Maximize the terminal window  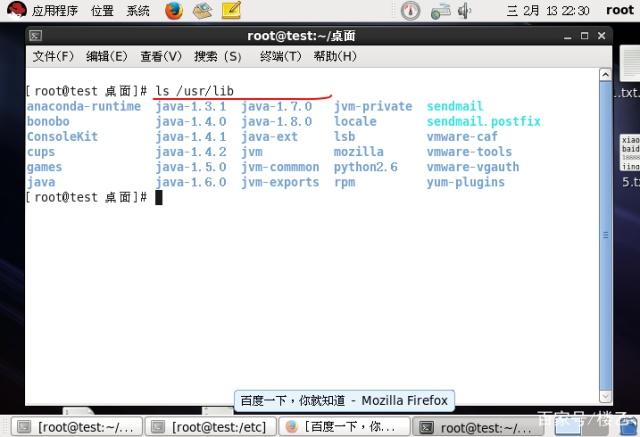(x=584, y=36)
